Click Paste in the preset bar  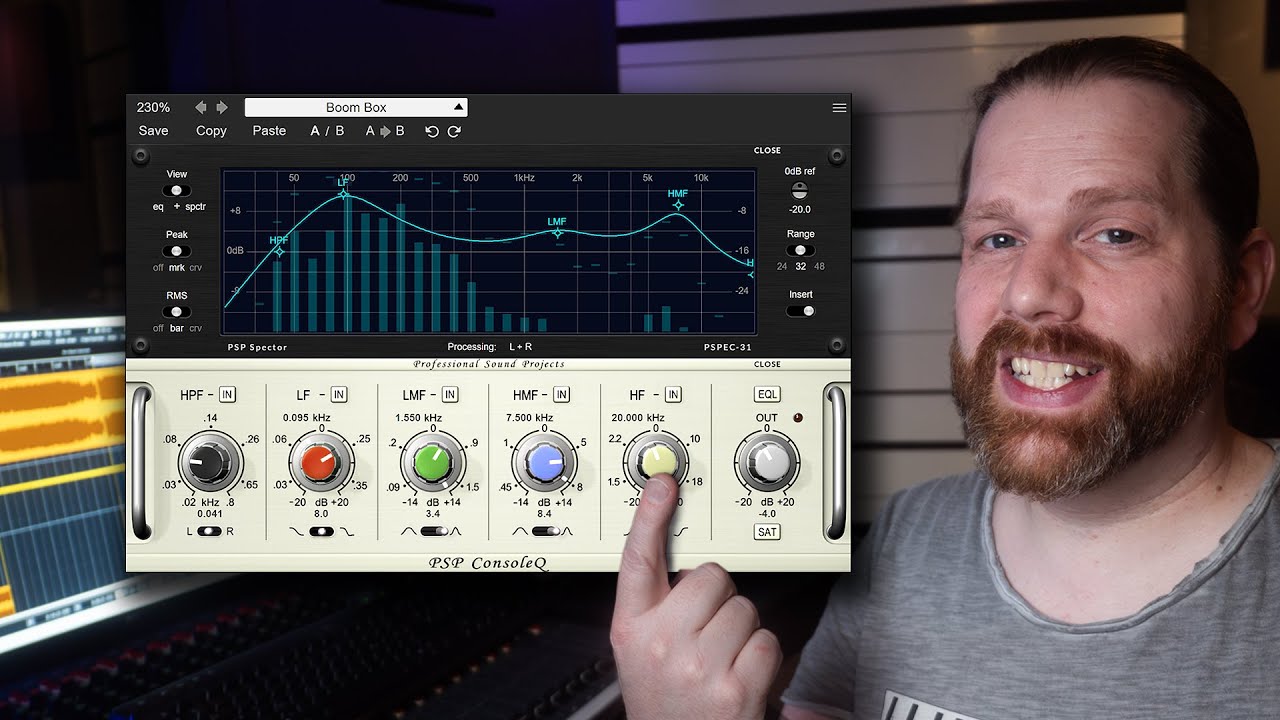269,131
